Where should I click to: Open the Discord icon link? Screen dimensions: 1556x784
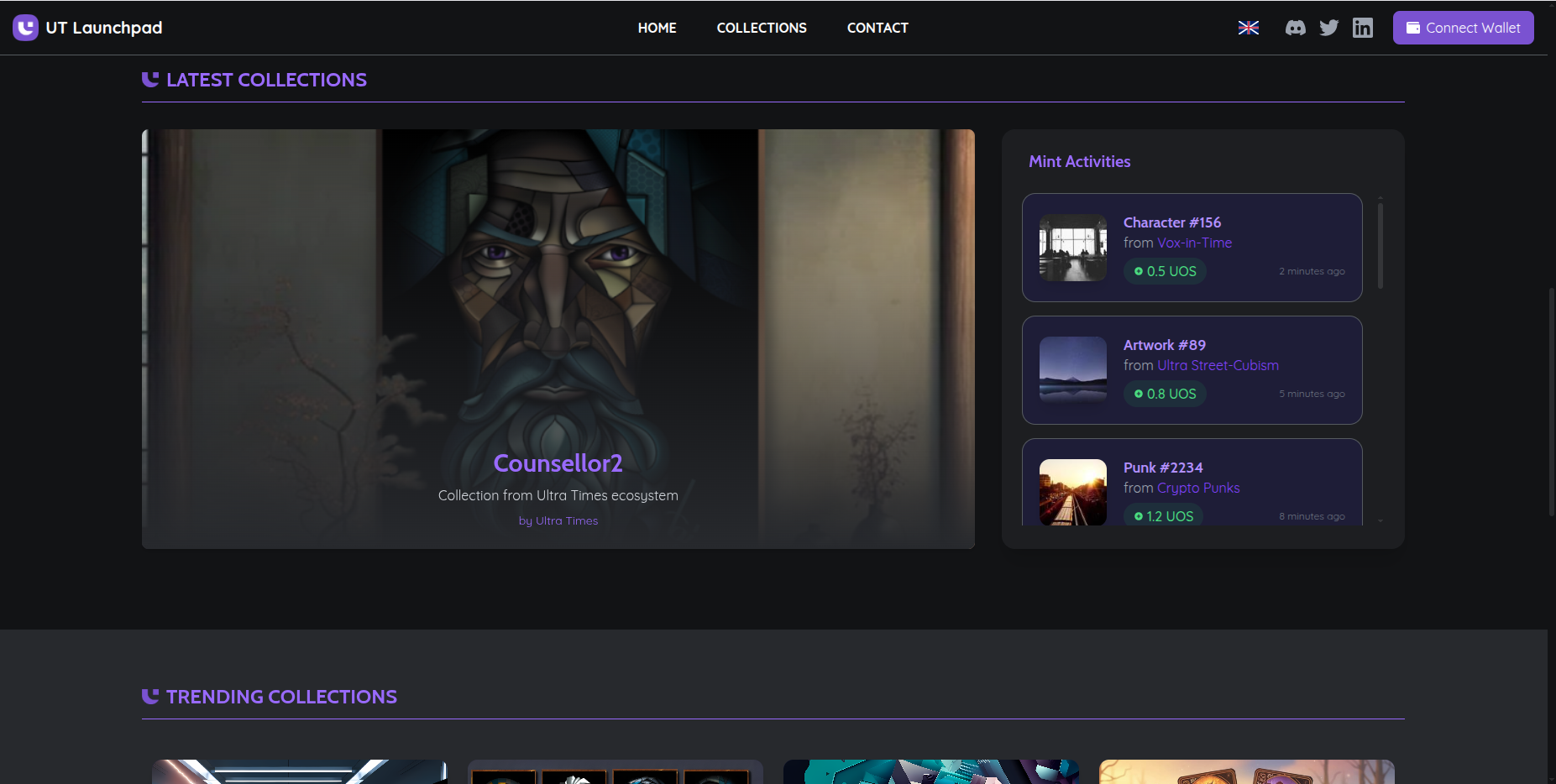pyautogui.click(x=1295, y=28)
